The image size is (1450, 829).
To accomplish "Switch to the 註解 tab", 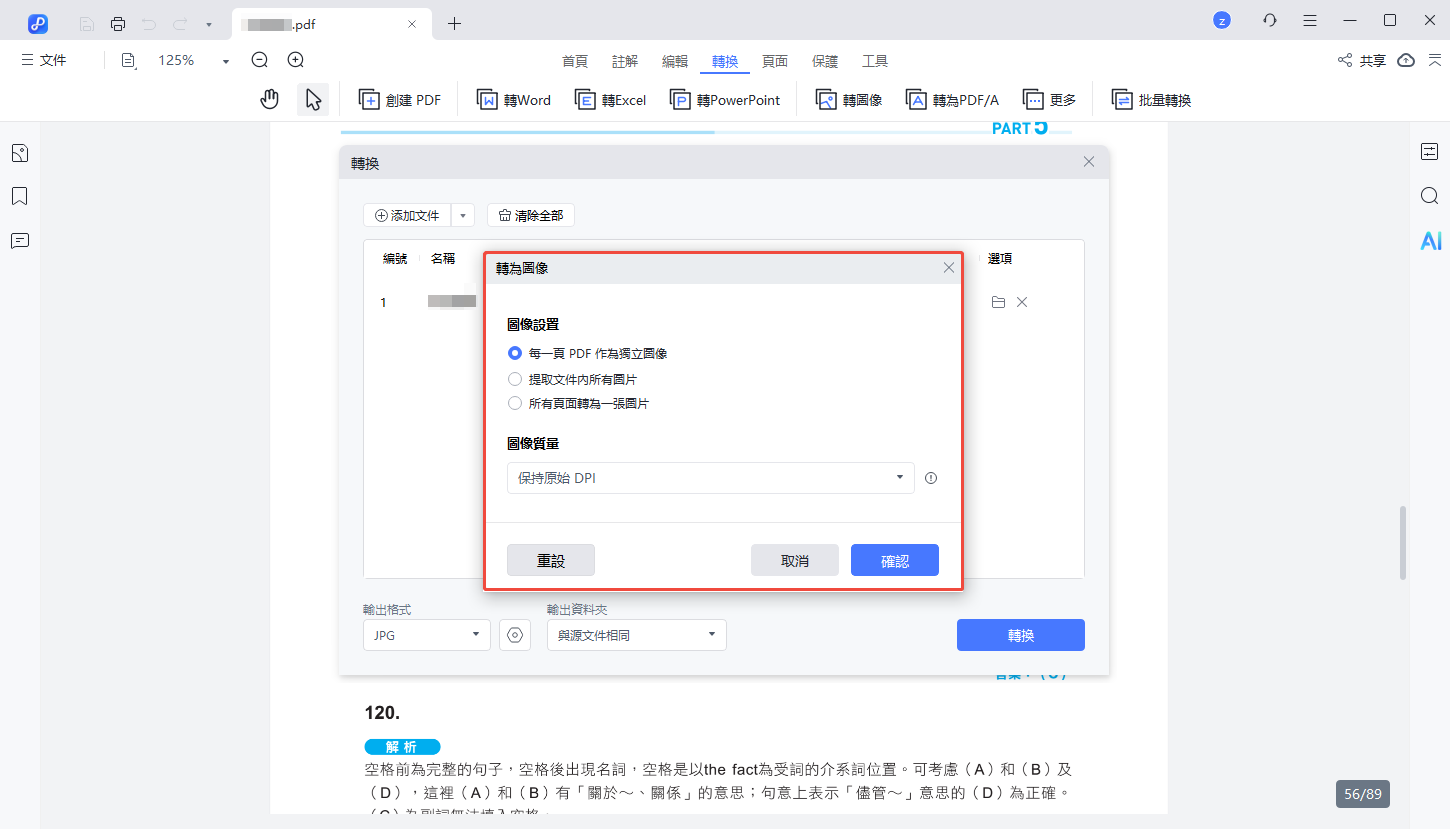I will (625, 61).
